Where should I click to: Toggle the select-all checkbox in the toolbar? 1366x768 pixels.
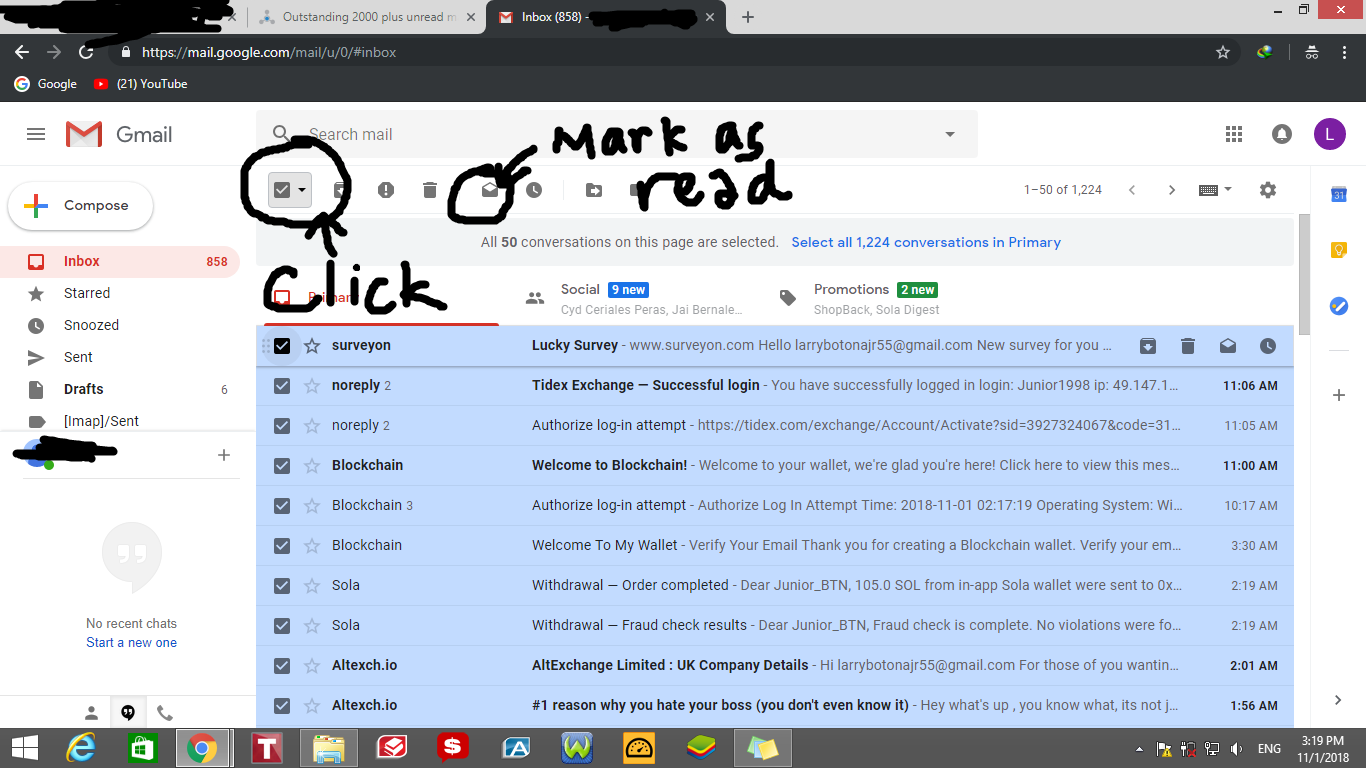pyautogui.click(x=282, y=190)
